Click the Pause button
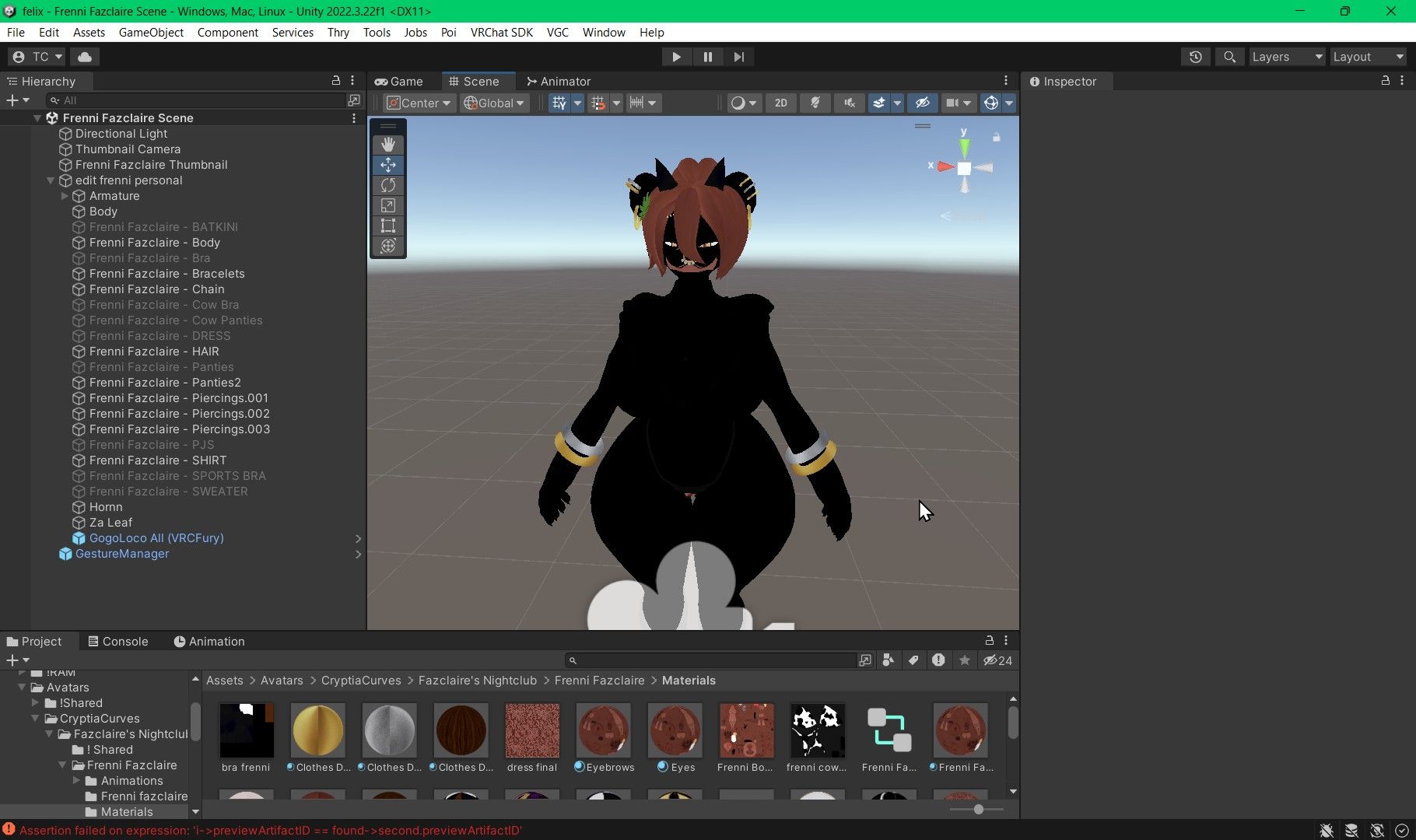 point(708,57)
